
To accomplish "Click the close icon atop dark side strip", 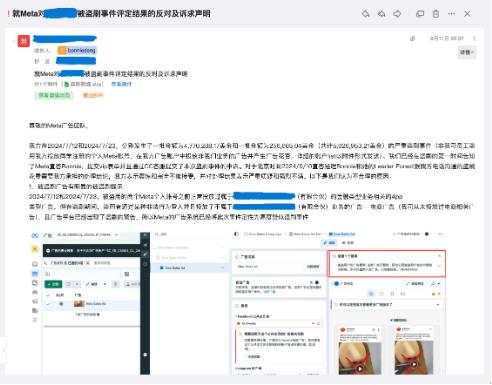I will (145, 235).
